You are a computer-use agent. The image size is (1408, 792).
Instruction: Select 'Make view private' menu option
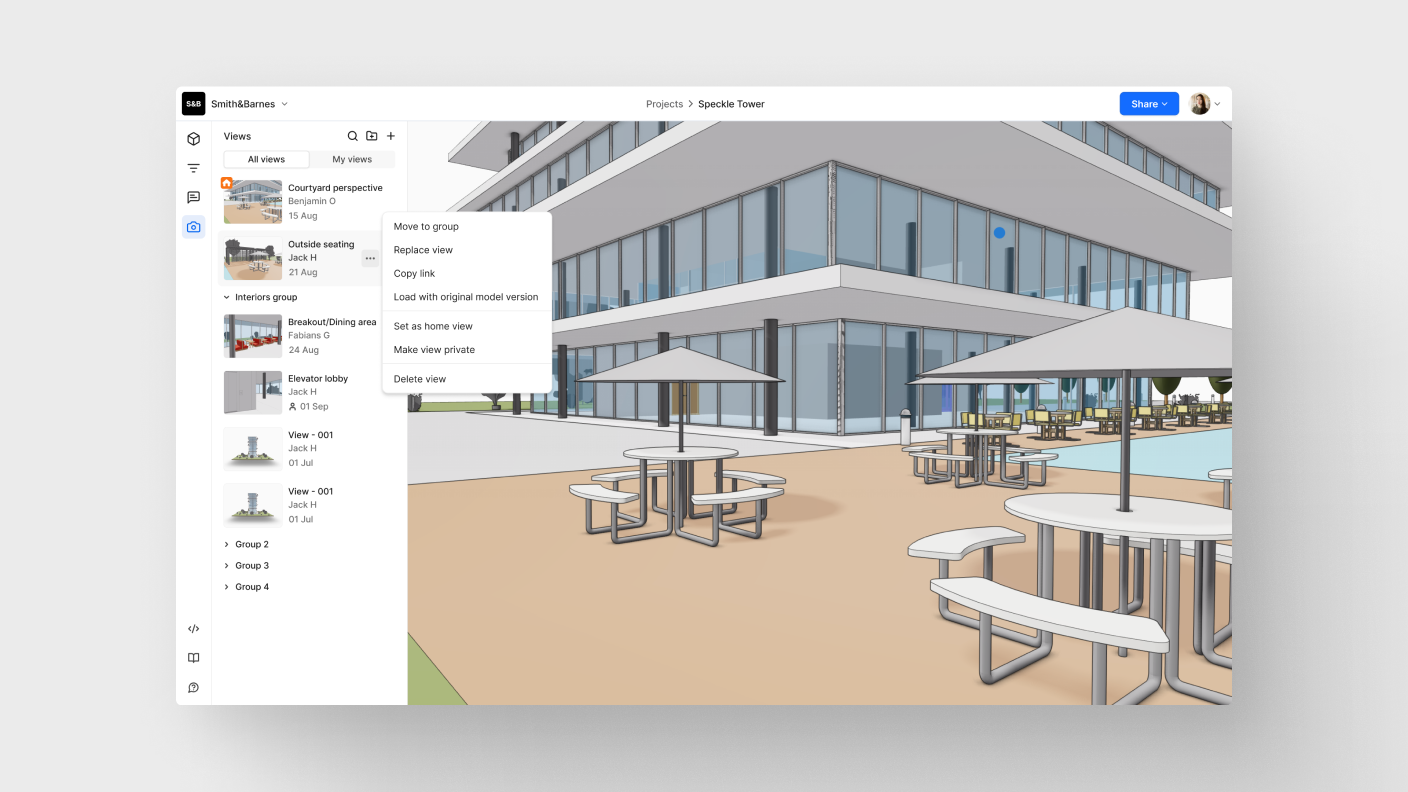(x=434, y=349)
